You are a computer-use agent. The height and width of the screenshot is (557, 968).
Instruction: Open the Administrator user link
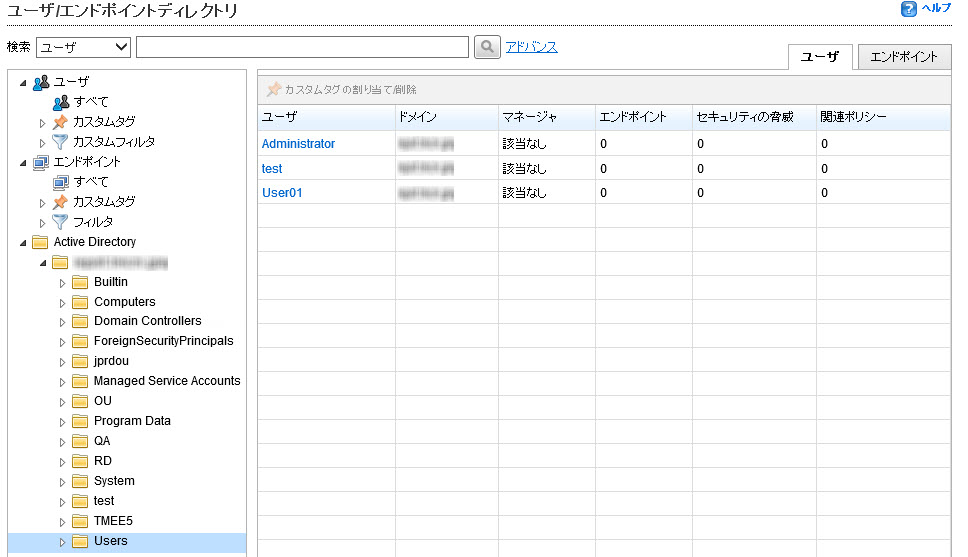click(x=298, y=144)
